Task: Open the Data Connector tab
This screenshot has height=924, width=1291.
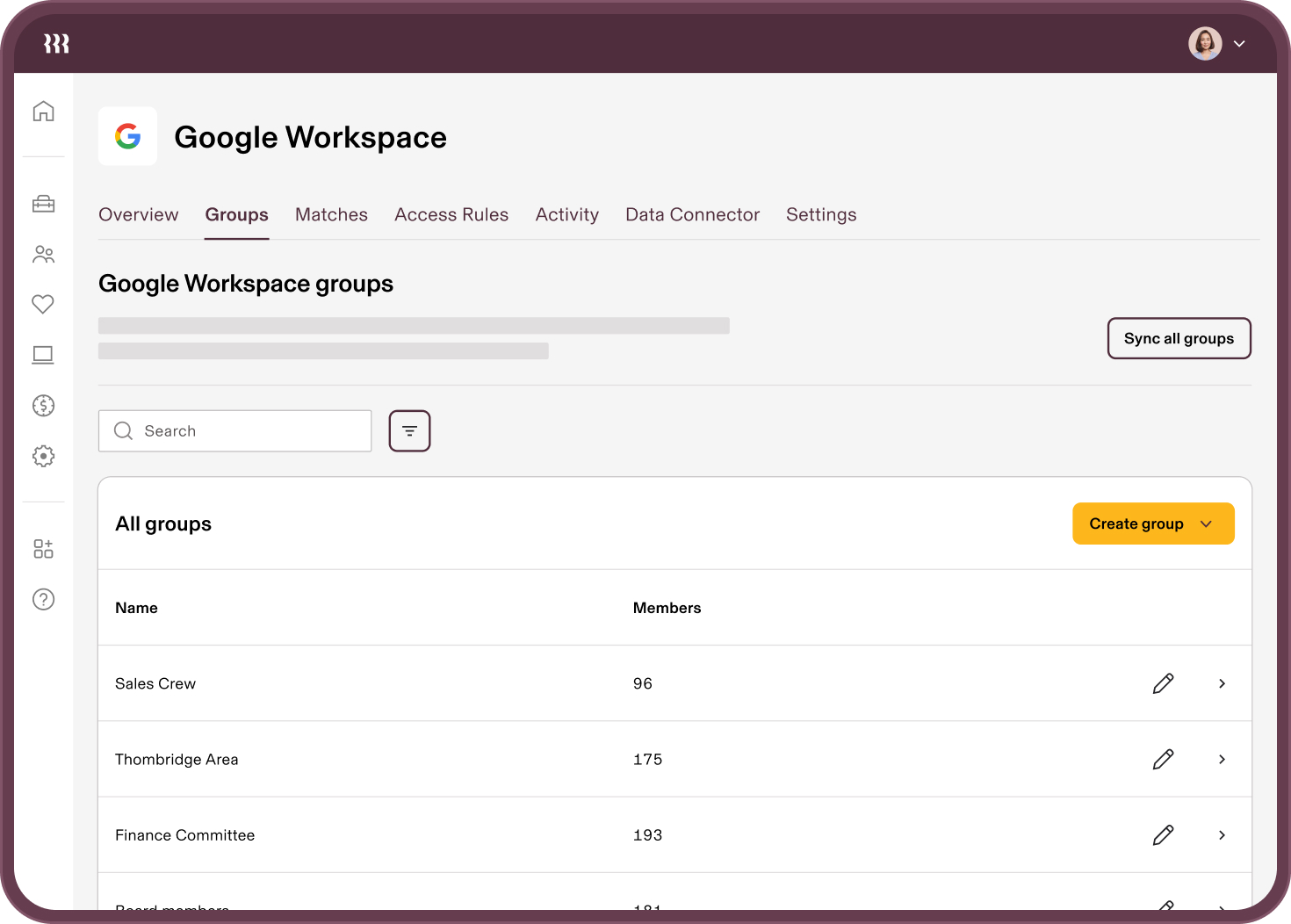Action: (x=692, y=215)
